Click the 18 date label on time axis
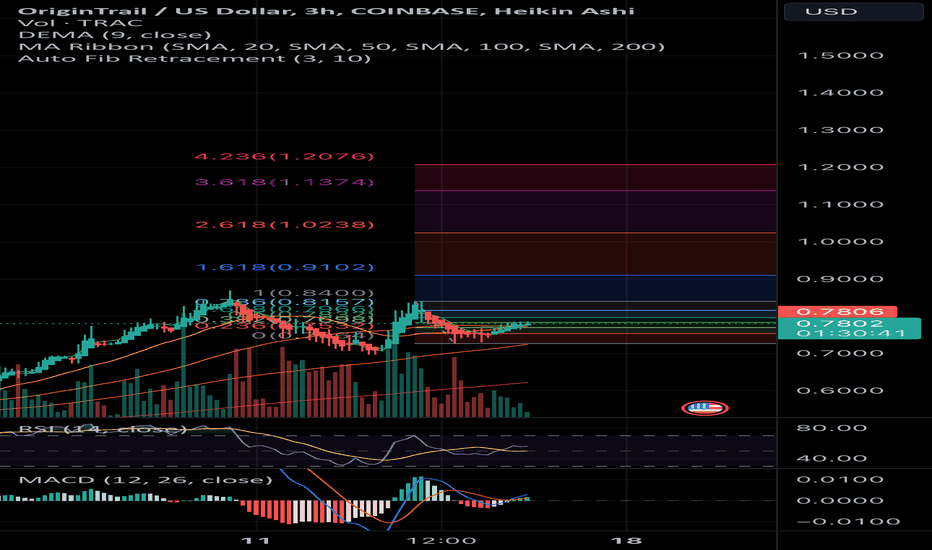The height and width of the screenshot is (550, 932). tap(627, 539)
